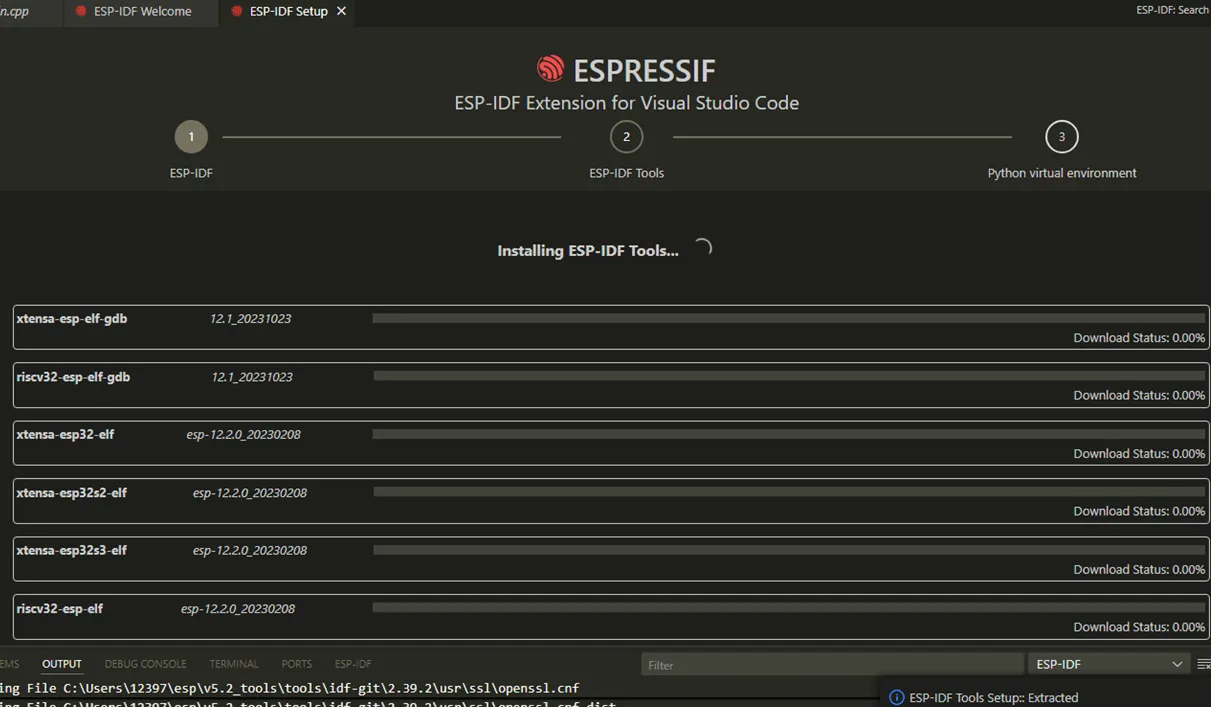This screenshot has height=707, width=1211.
Task: Click the xtensa-esp32s3-elf tool name
Action: (72, 551)
